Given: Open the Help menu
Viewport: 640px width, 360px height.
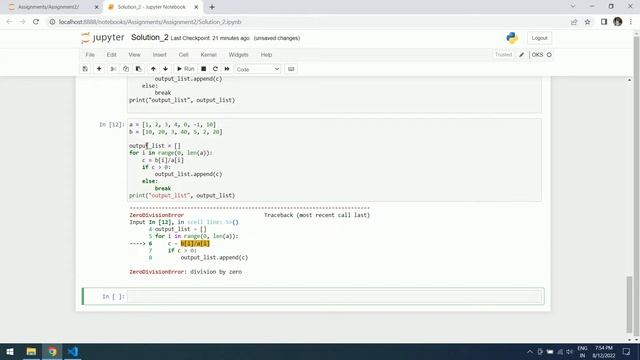Looking at the screenshot, I should [266, 55].
